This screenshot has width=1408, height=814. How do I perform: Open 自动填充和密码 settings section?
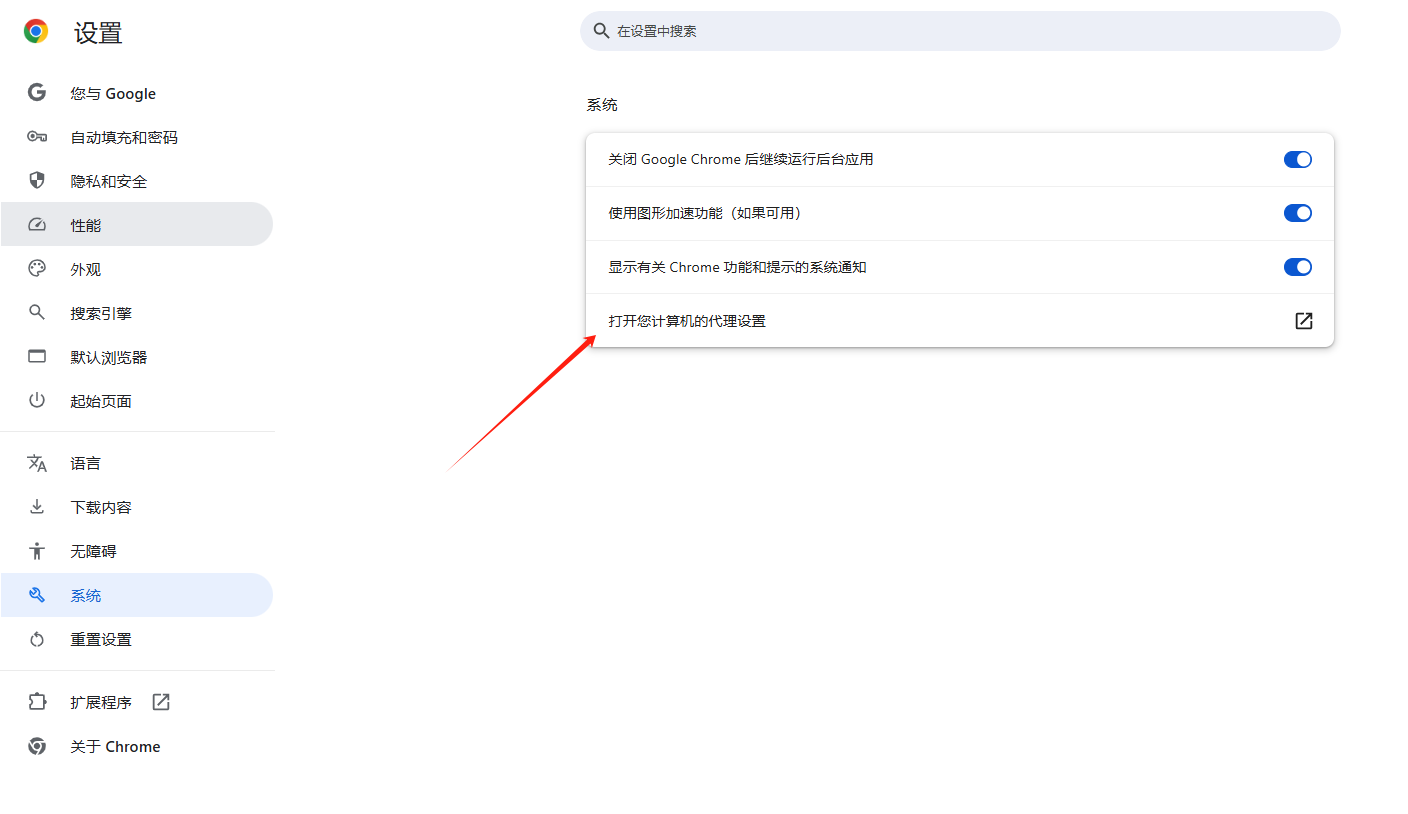136,137
